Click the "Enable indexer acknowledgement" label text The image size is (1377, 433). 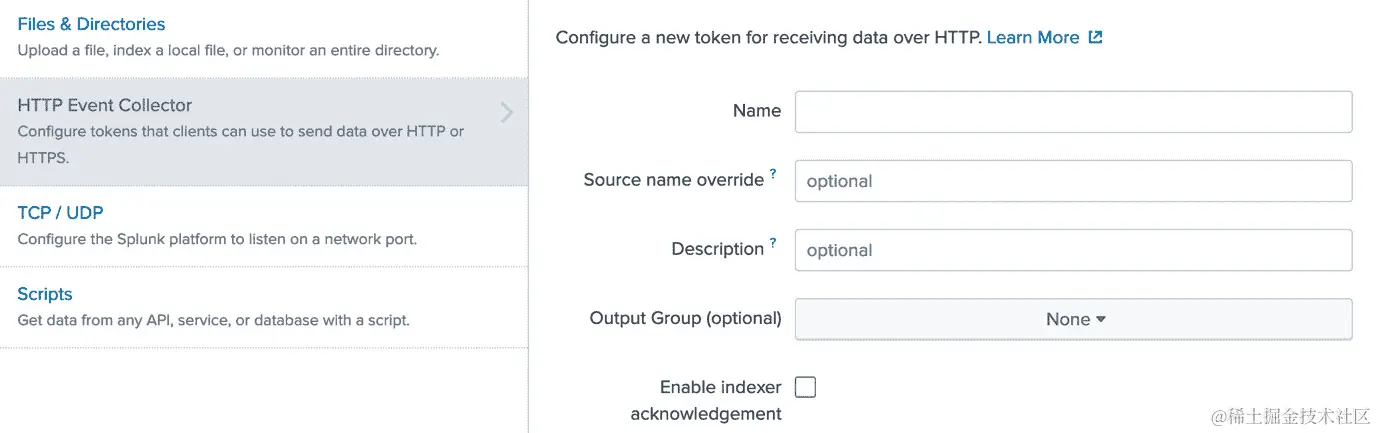pyautogui.click(x=706, y=400)
